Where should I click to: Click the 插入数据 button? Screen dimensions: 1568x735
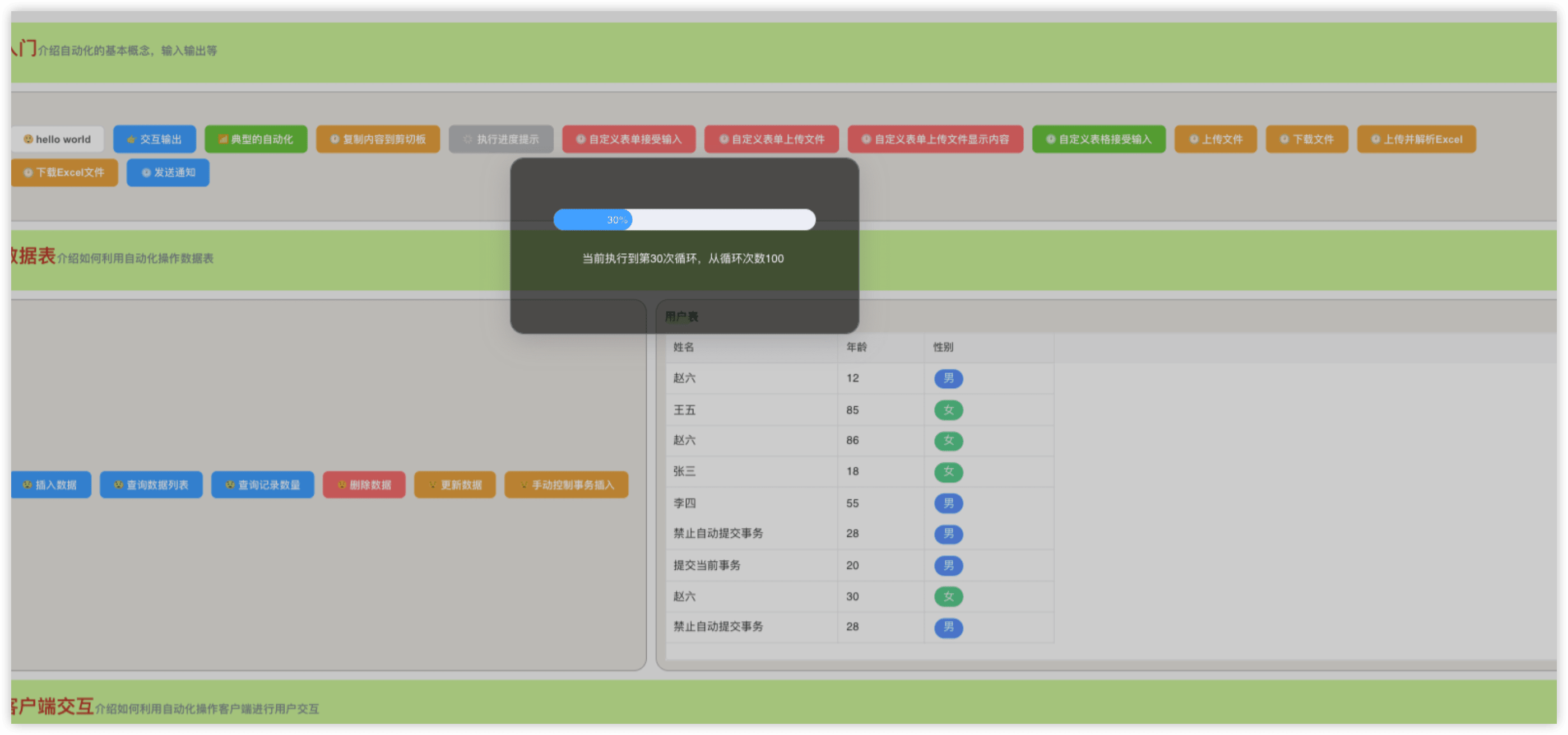point(51,485)
